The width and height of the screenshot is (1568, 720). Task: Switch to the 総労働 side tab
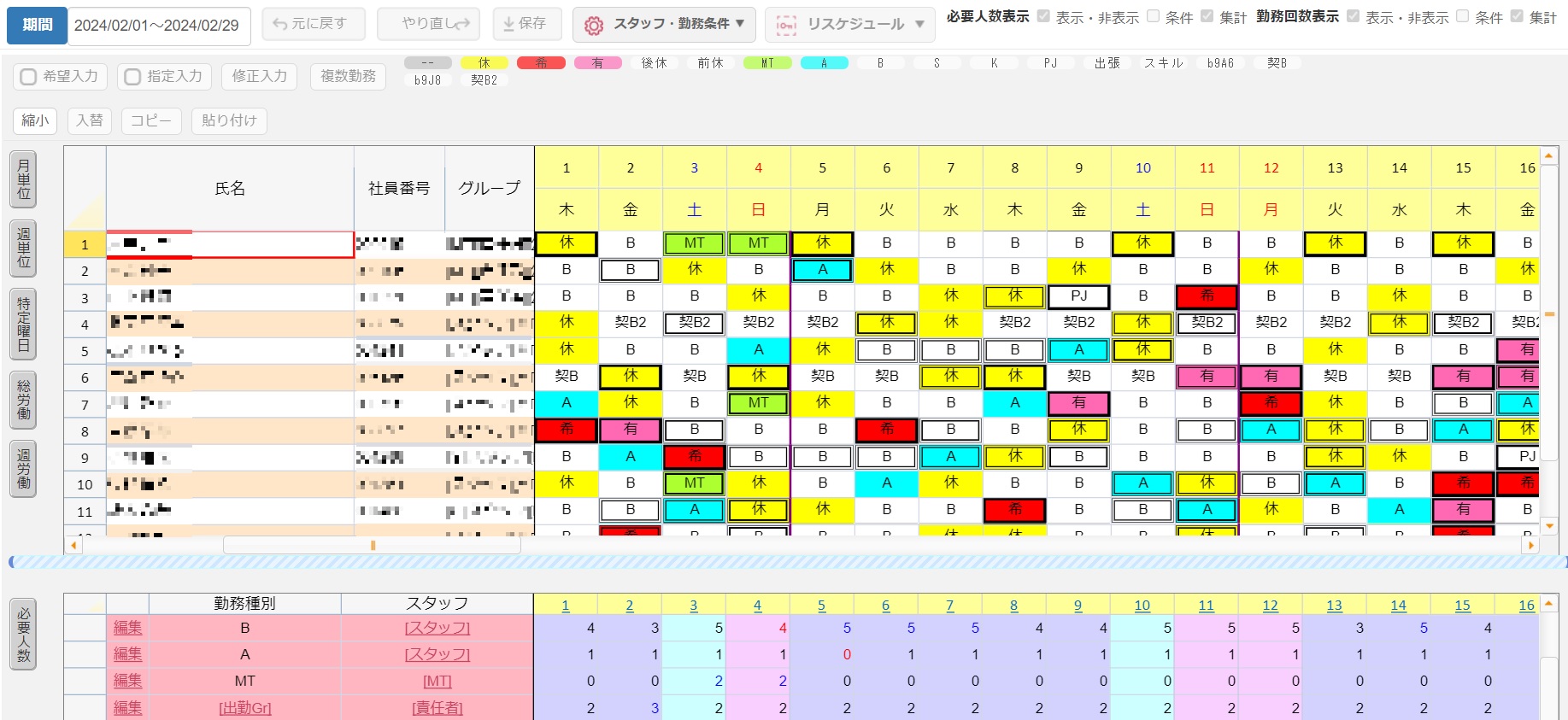23,400
